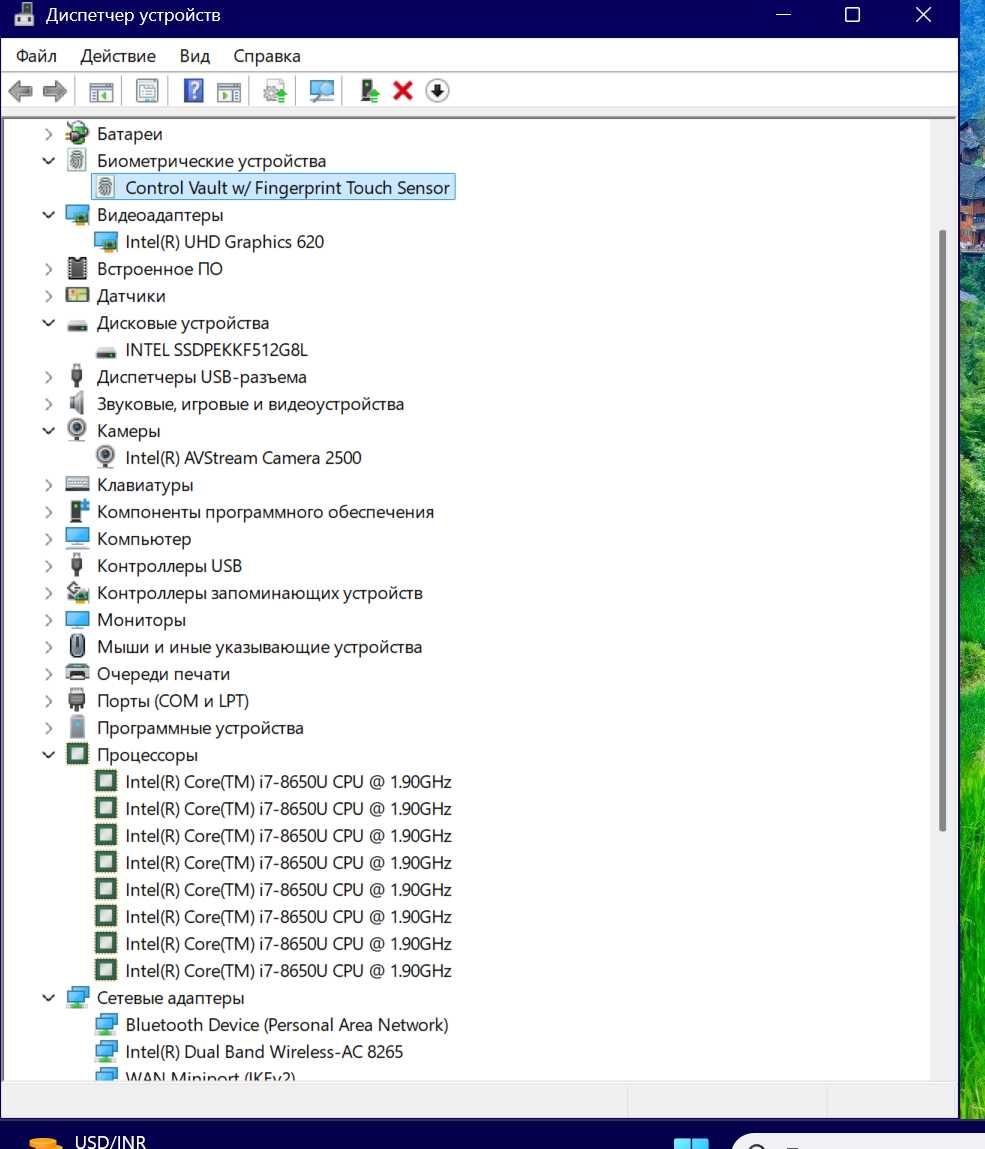Screen dimensions: 985x1149
Task: Minimize the Диспетчер устройств window
Action: click(783, 15)
